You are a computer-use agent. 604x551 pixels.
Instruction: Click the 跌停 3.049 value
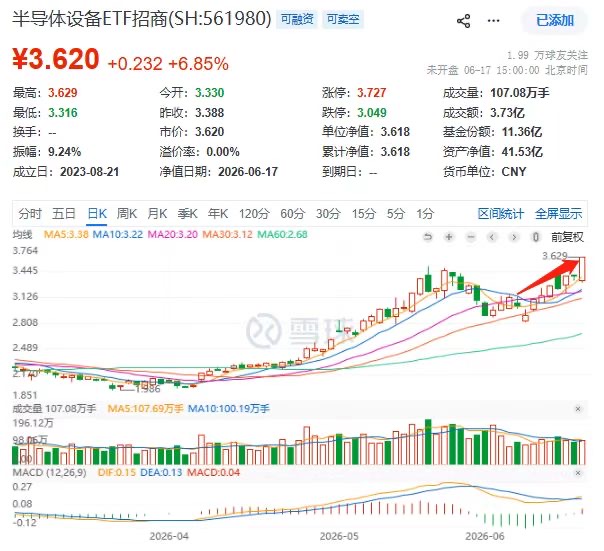(x=371, y=113)
